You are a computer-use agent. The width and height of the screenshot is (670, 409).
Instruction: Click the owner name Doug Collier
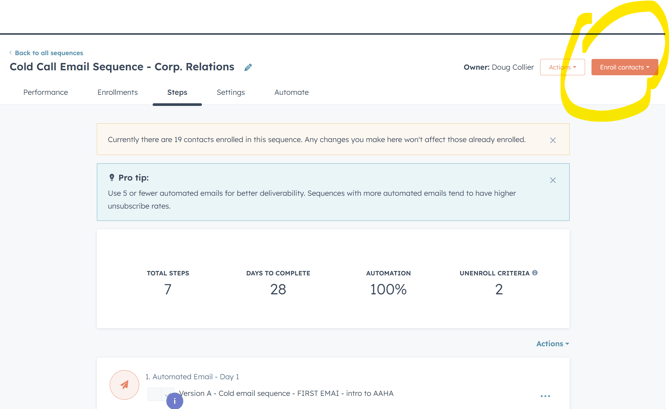[512, 67]
